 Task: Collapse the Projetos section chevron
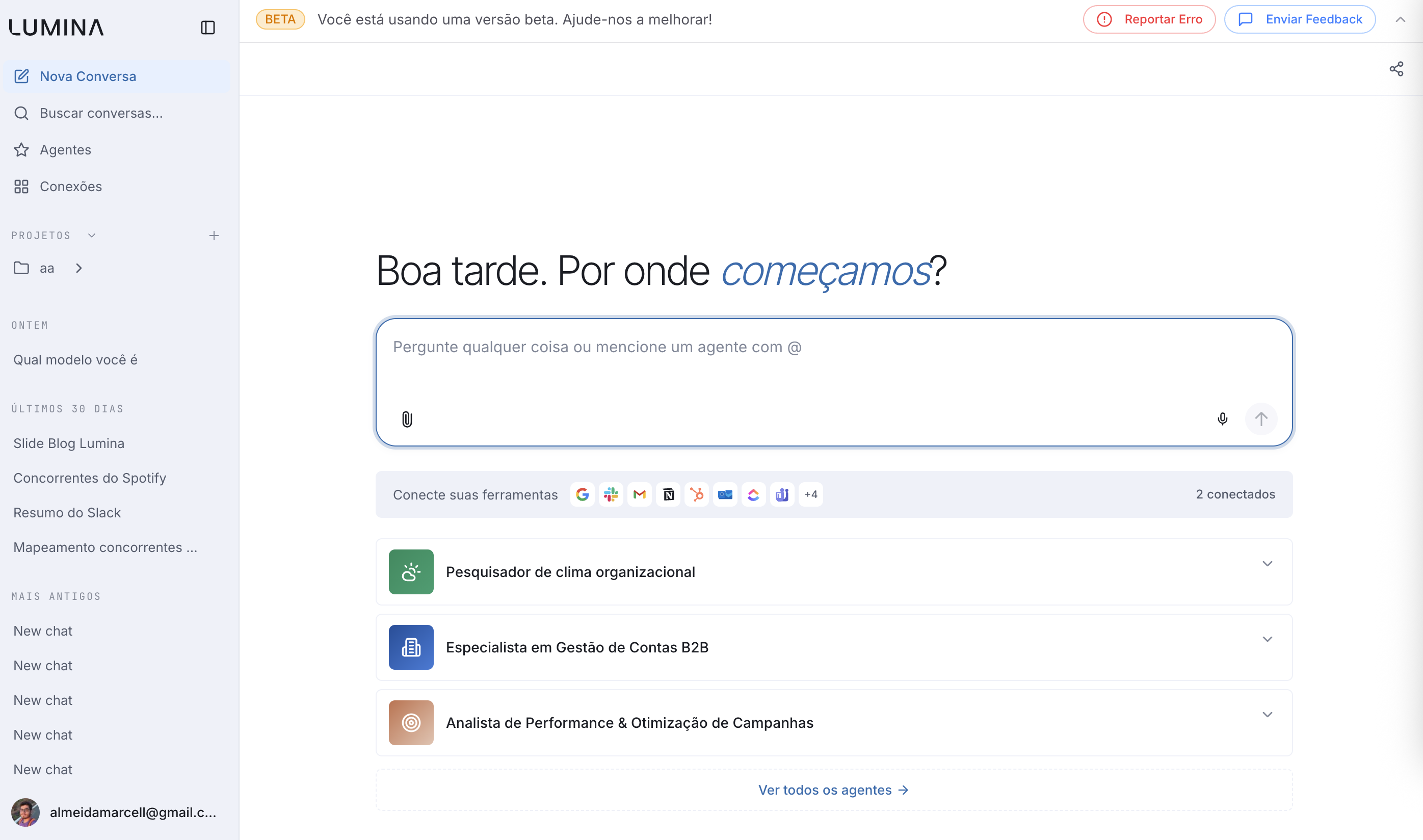point(92,235)
